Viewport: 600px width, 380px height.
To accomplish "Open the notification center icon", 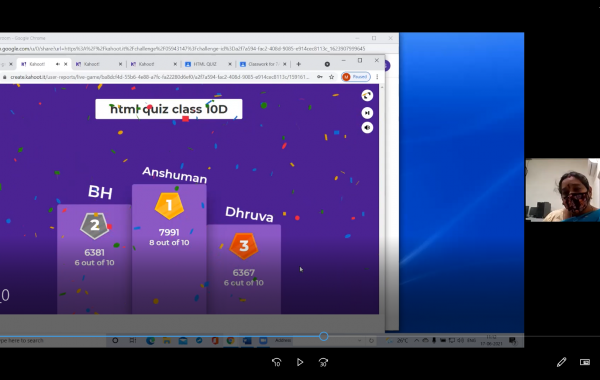I will (512, 341).
